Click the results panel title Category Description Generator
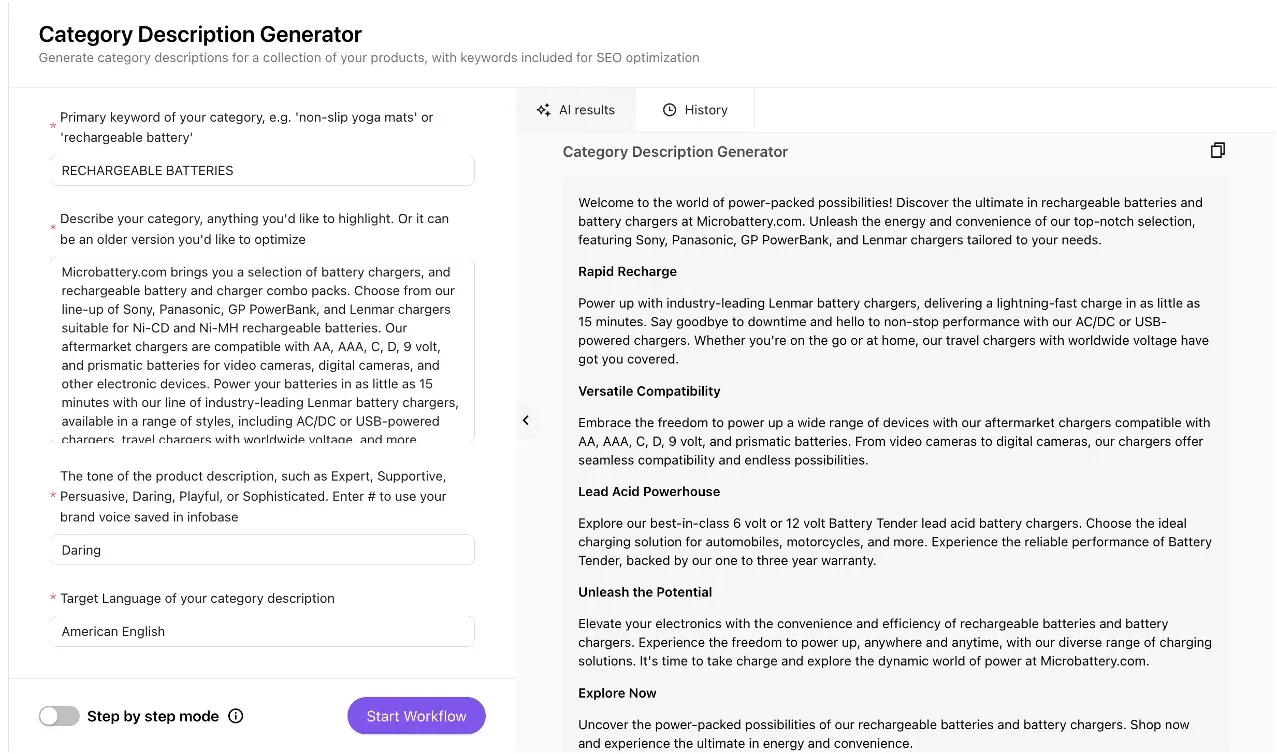This screenshot has height=754, width=1277. coord(675,152)
